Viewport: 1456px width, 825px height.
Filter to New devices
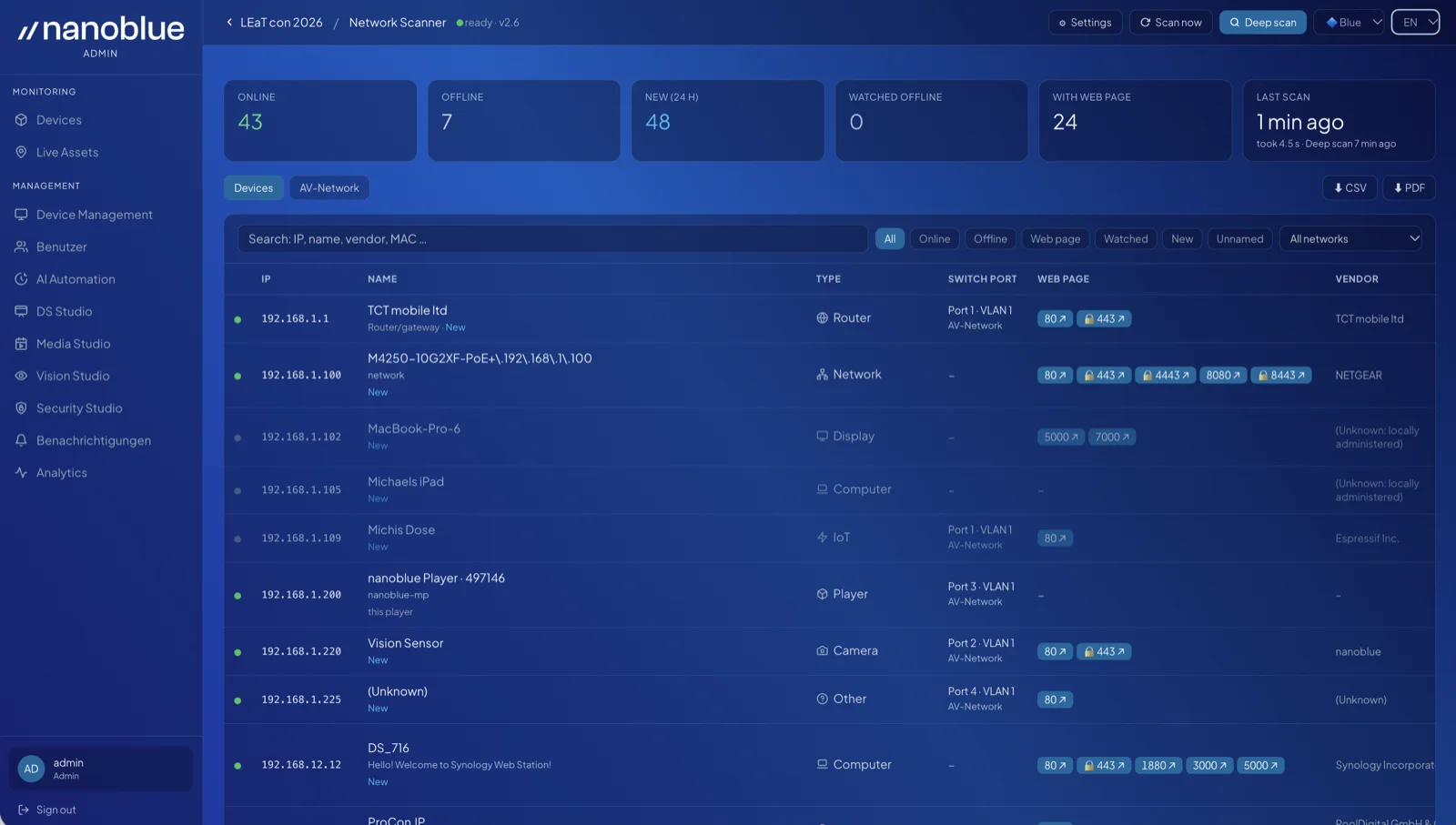(x=1182, y=239)
